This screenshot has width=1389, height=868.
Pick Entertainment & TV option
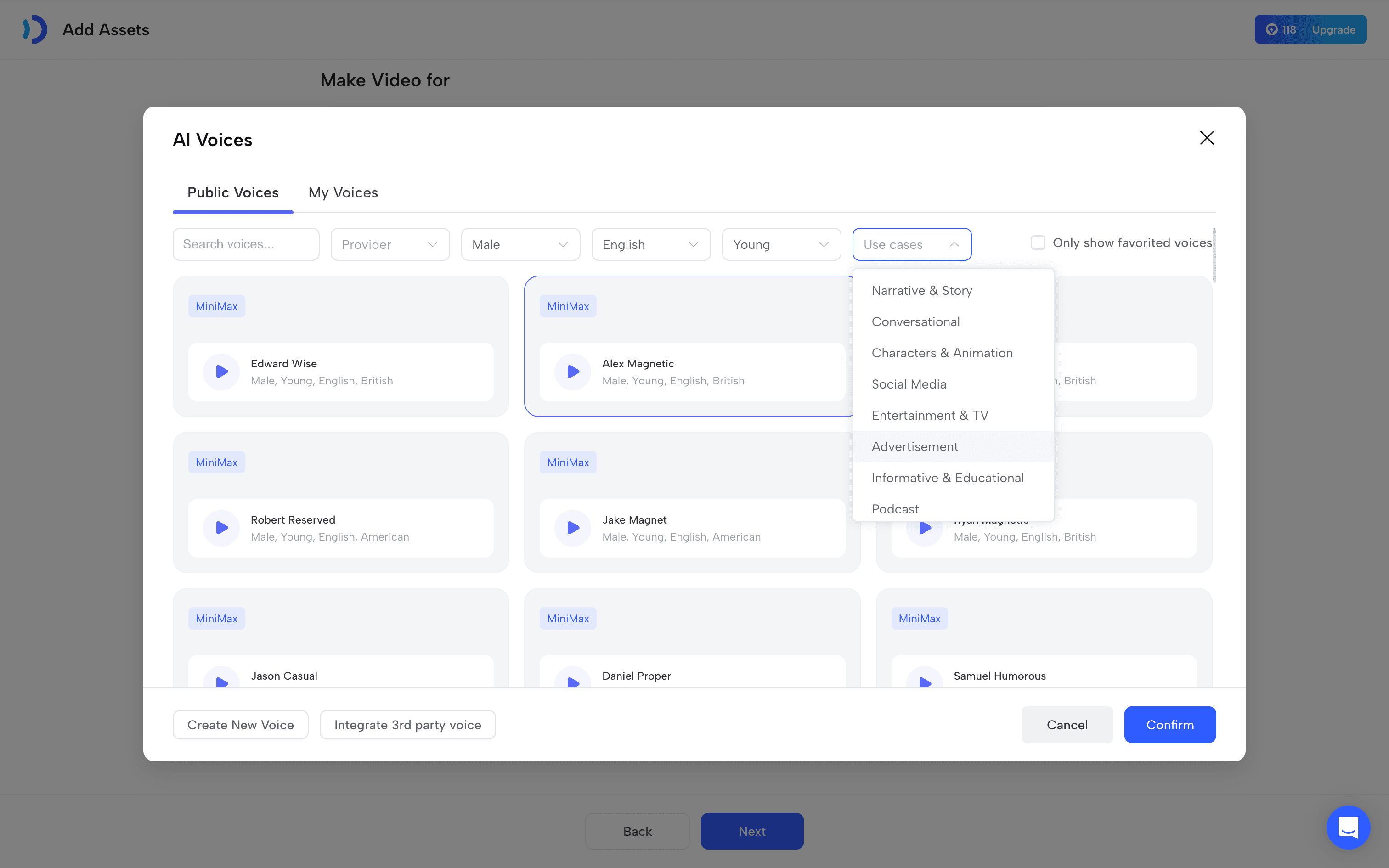point(954,415)
